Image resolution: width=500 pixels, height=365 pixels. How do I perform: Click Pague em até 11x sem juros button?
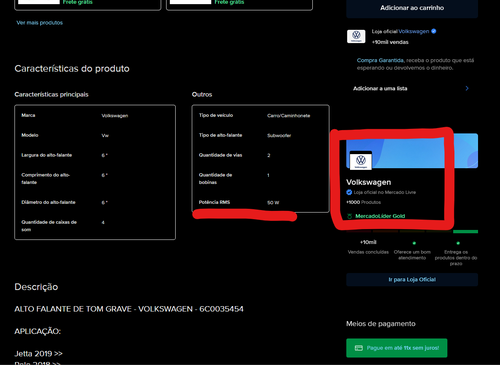coord(397,348)
